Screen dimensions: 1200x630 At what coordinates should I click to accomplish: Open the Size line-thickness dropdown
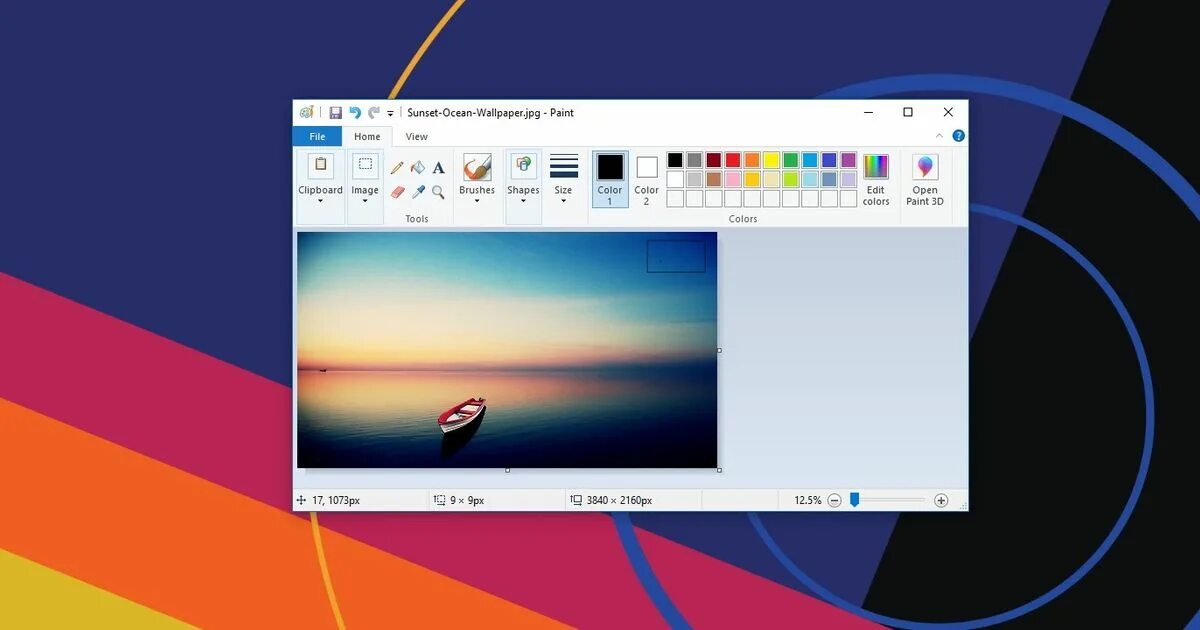click(x=564, y=180)
